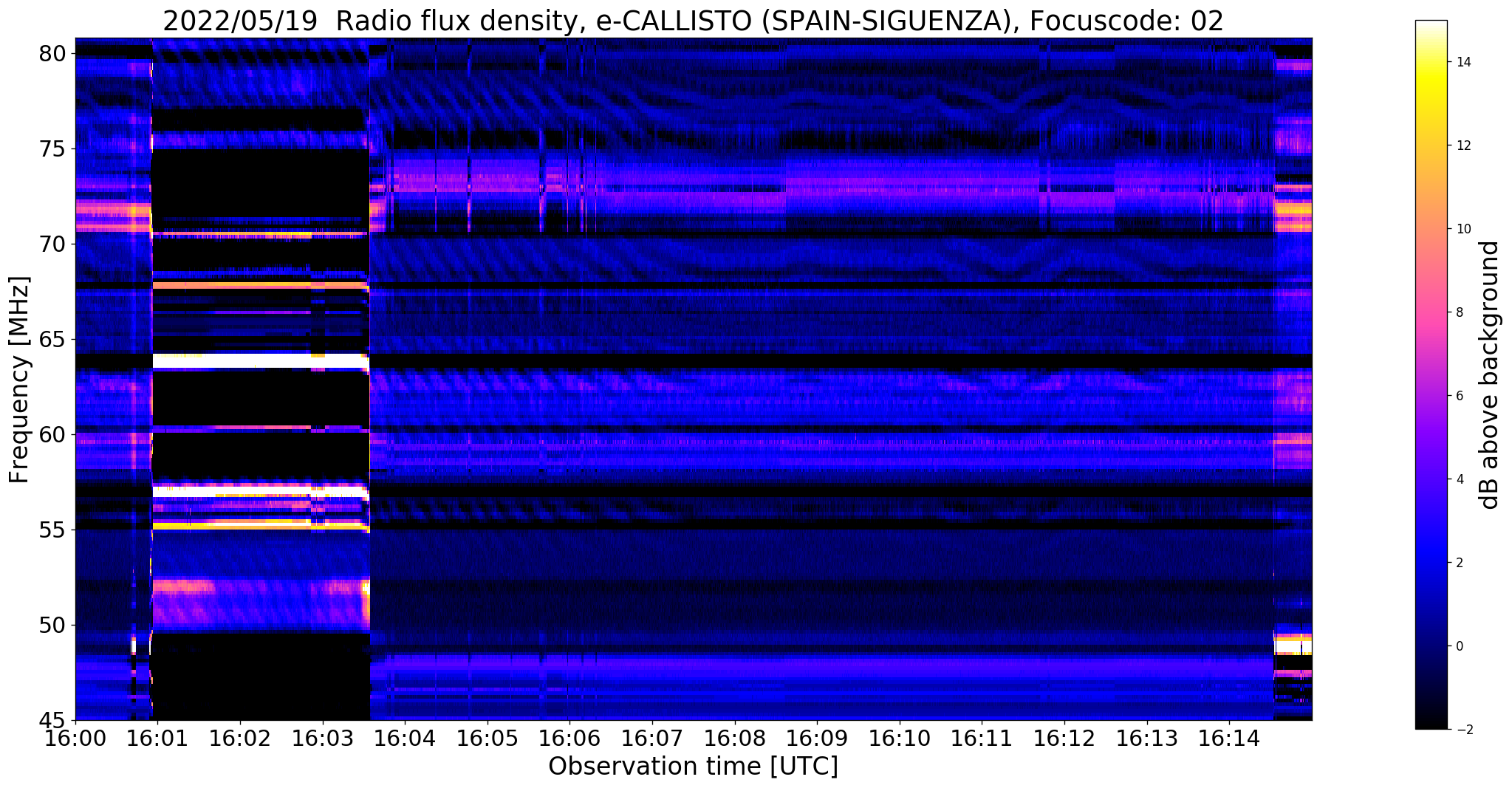
Task: Click the 16:05 time tick label
Action: tap(488, 738)
